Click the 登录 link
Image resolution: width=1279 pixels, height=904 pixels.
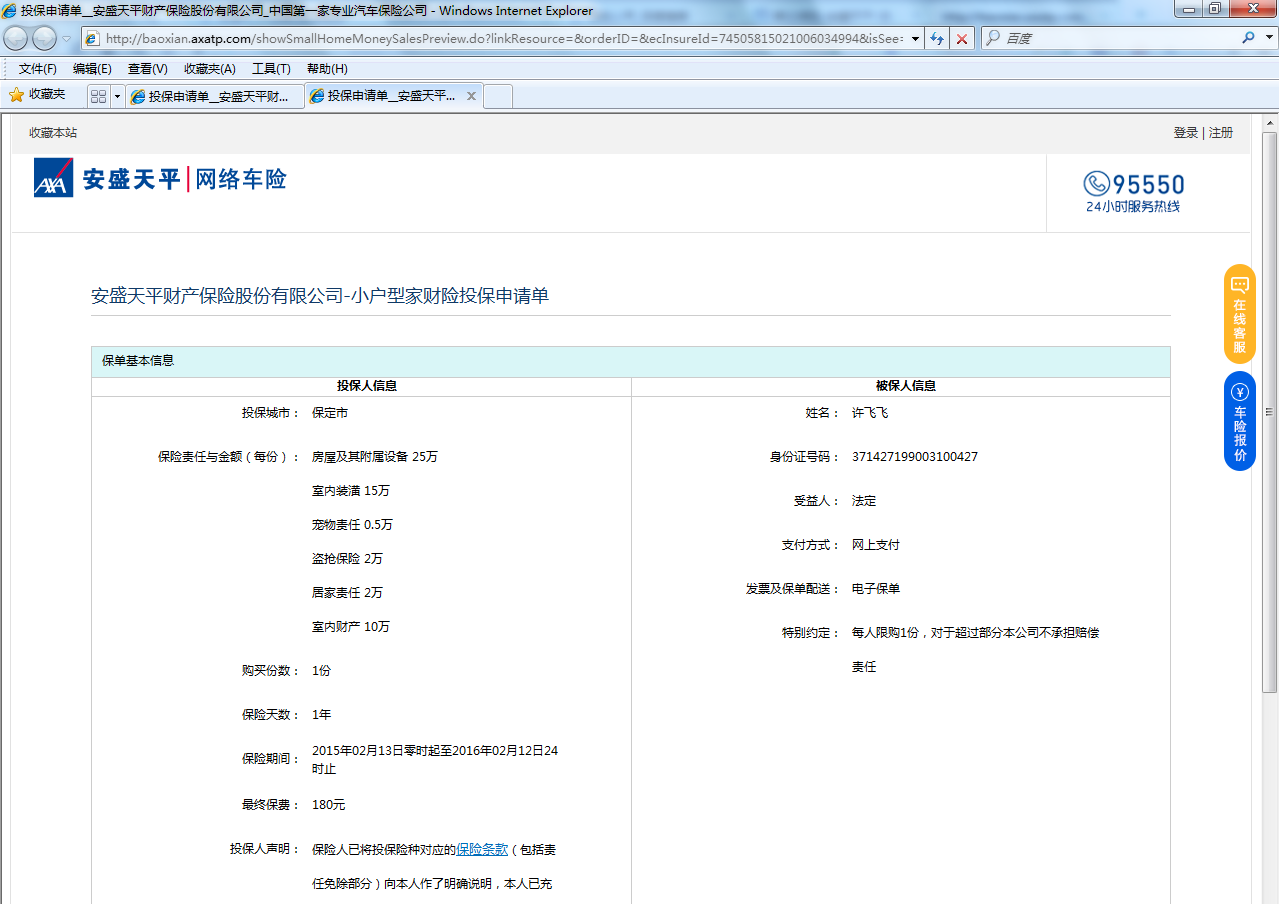pyautogui.click(x=1186, y=133)
